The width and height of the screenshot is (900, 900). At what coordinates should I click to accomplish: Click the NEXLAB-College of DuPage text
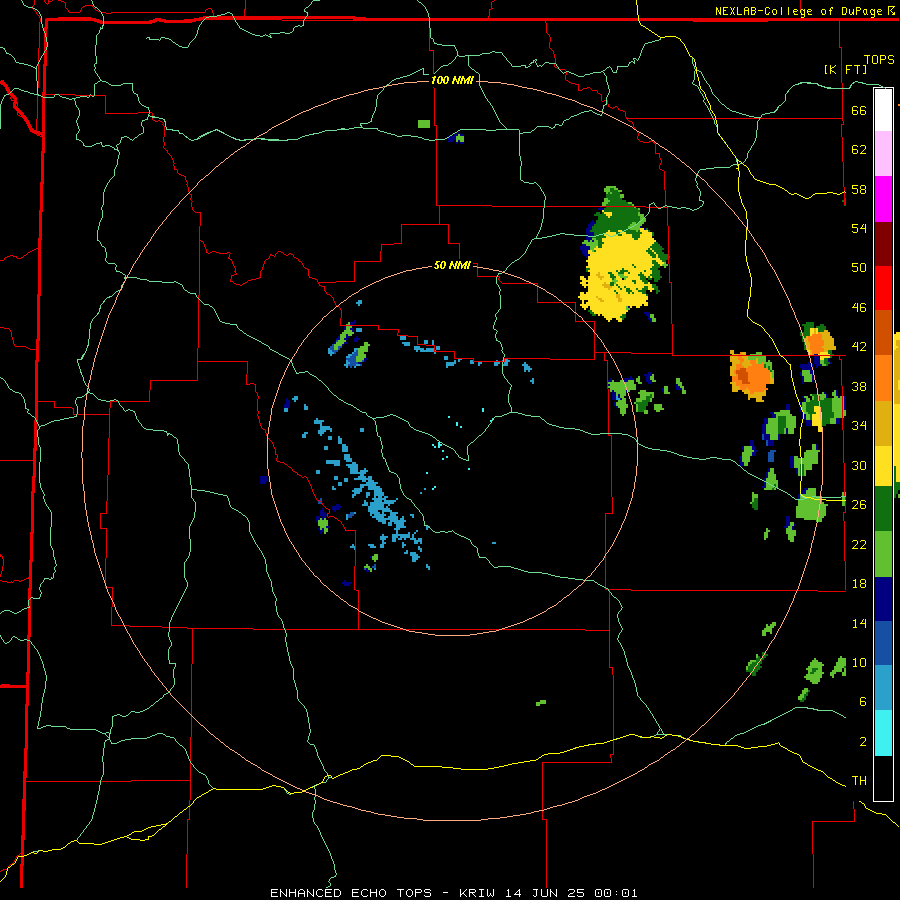(799, 11)
